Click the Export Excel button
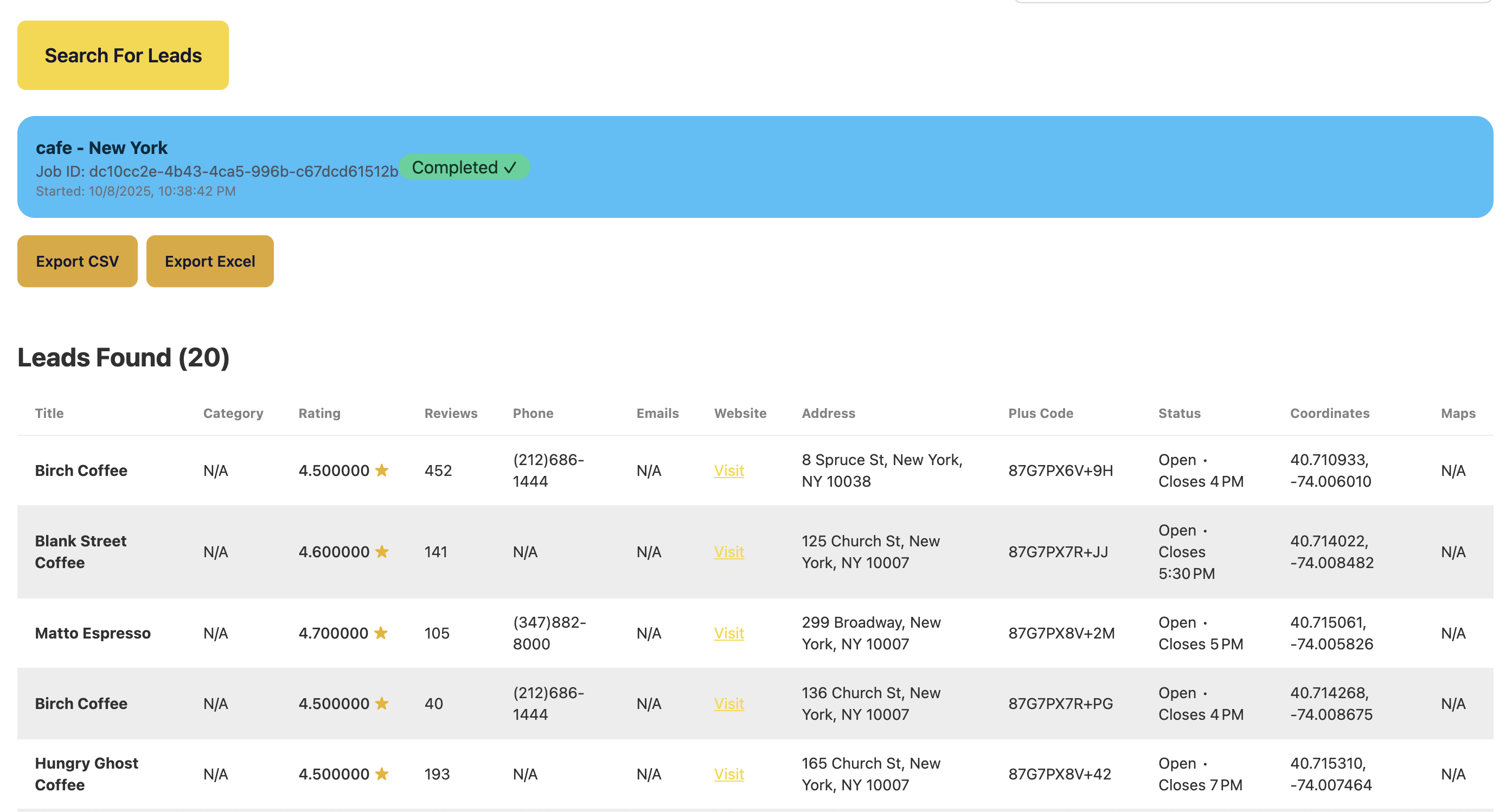The image size is (1512, 812). coord(209,261)
